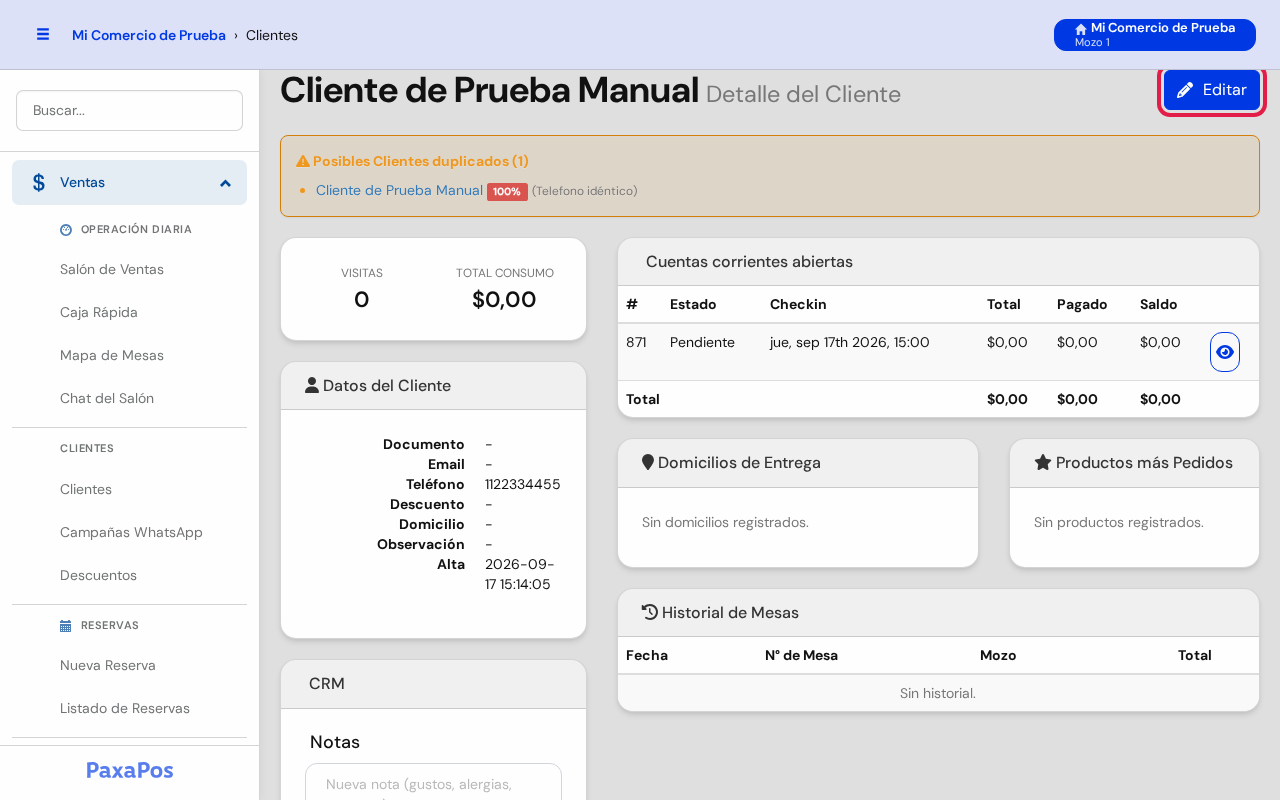Click checkin date jue, sep 17th 2026, 15:00
Image resolution: width=1280 pixels, height=800 pixels.
pyautogui.click(x=850, y=342)
